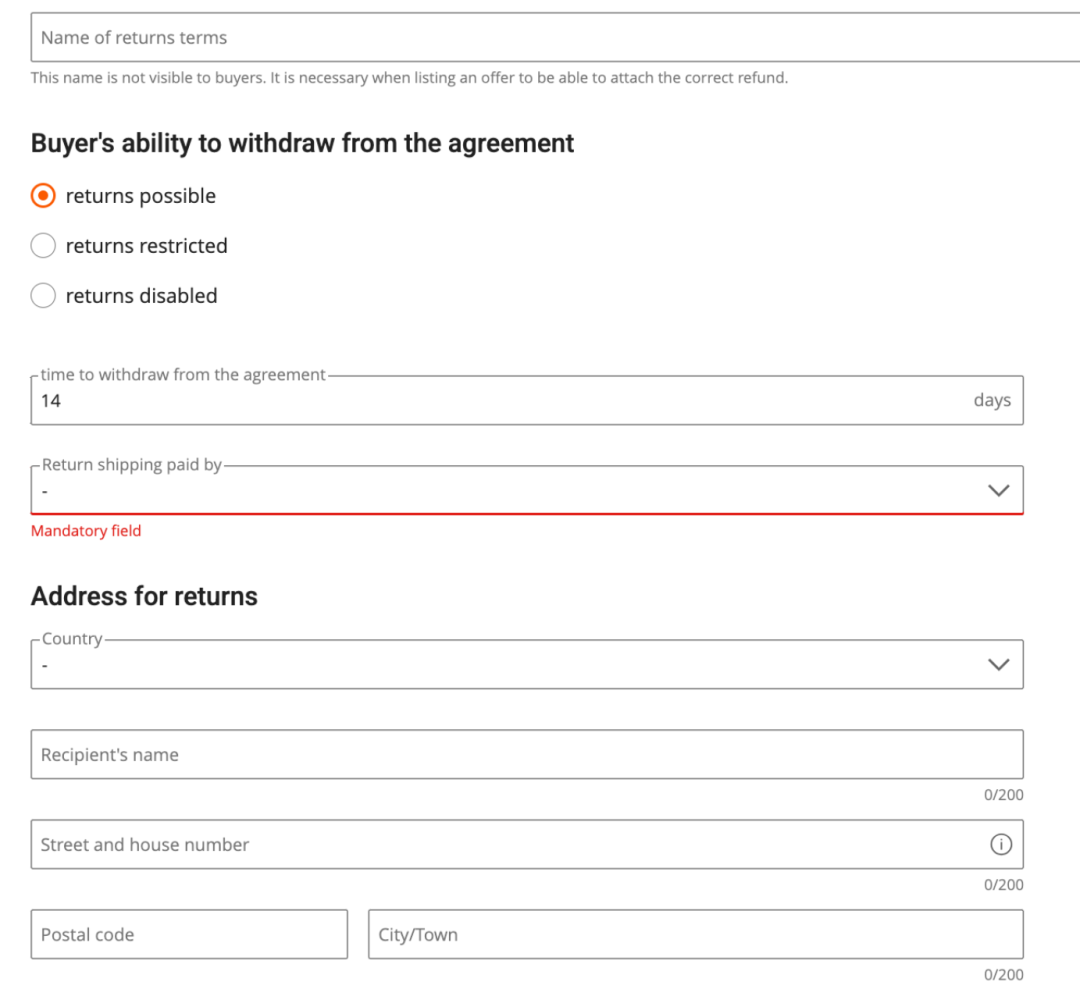1080x1007 pixels.
Task: Open the 'Return shipping paid by' dropdown
Action: [500, 491]
